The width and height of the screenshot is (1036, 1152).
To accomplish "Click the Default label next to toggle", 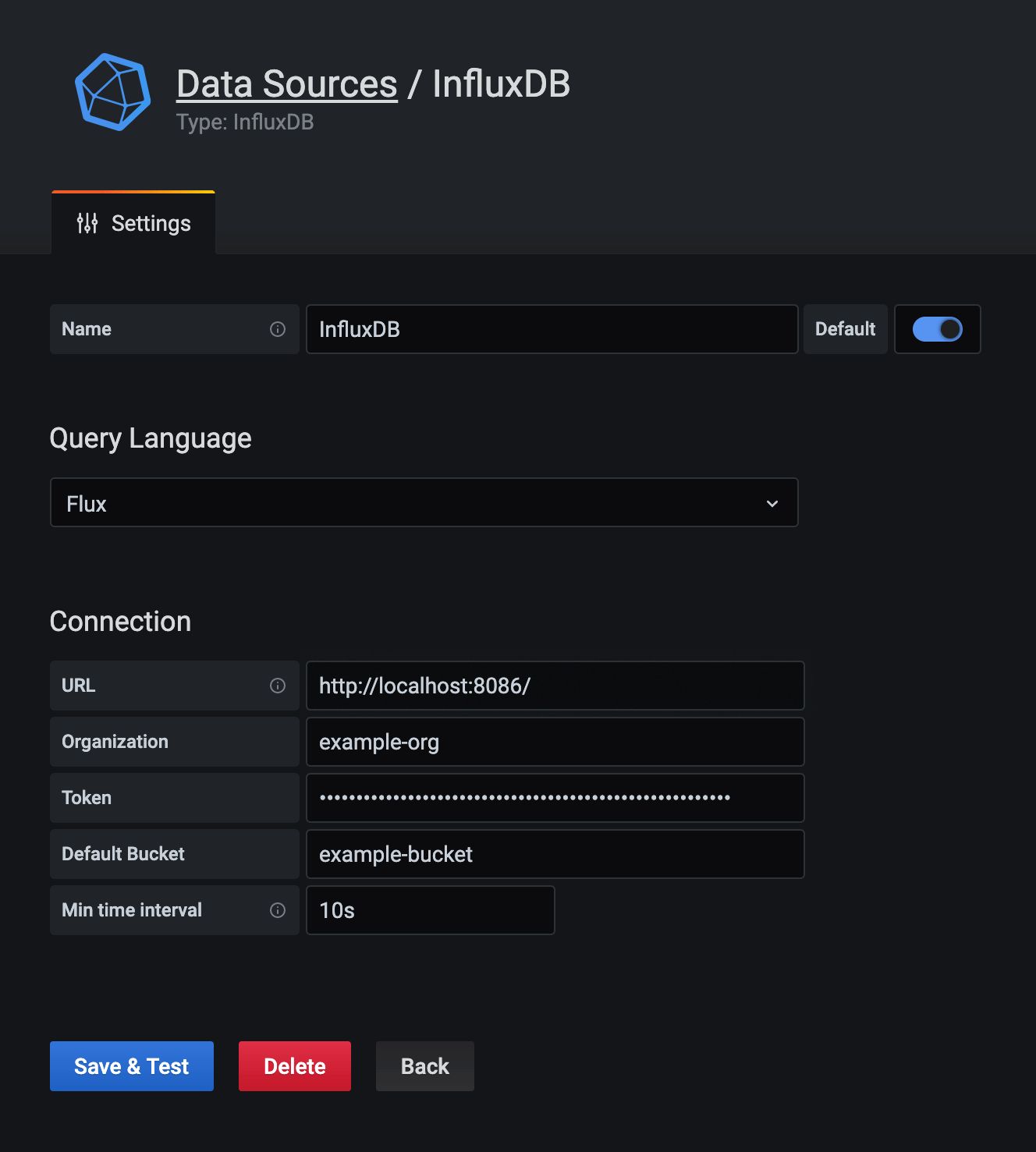I will tap(845, 329).
